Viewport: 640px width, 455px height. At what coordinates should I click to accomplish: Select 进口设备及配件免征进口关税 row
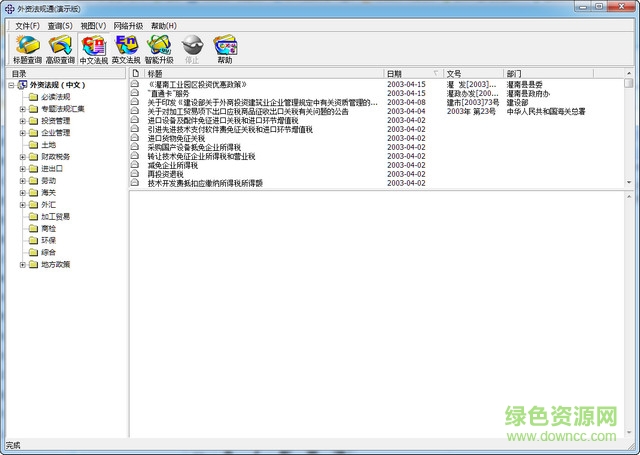(223, 120)
